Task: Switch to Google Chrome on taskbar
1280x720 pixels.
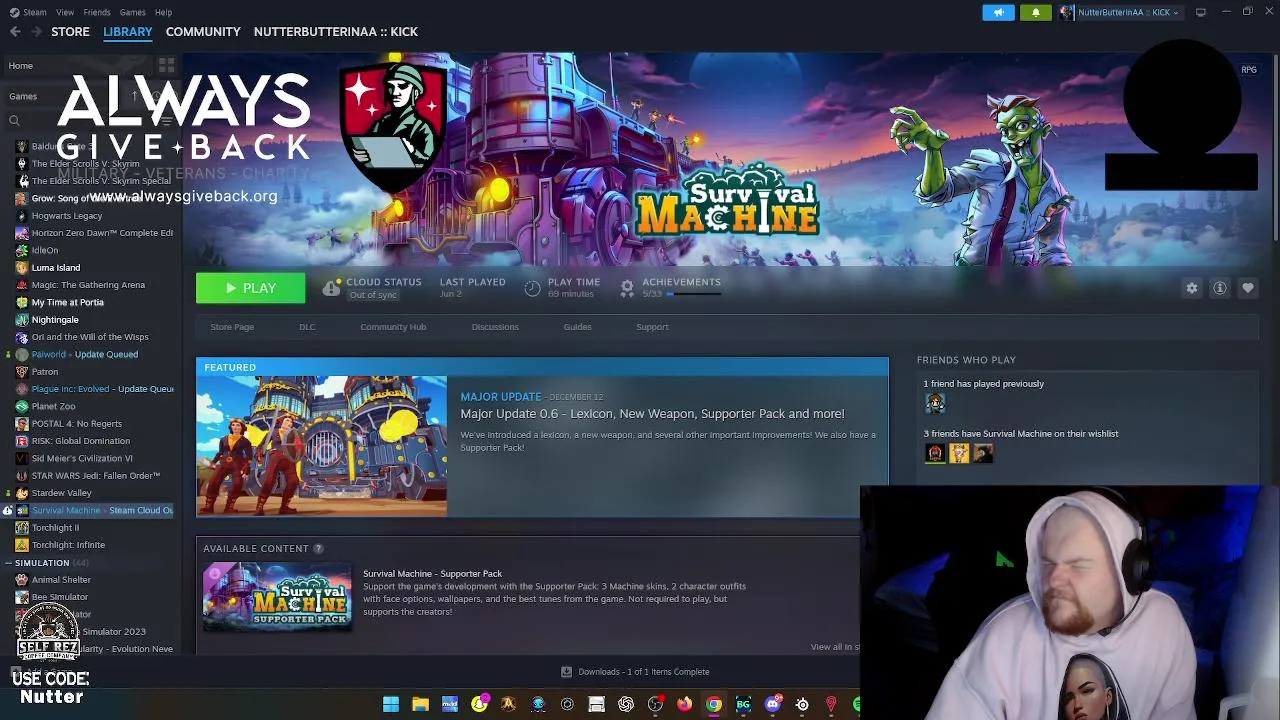Action: point(714,705)
